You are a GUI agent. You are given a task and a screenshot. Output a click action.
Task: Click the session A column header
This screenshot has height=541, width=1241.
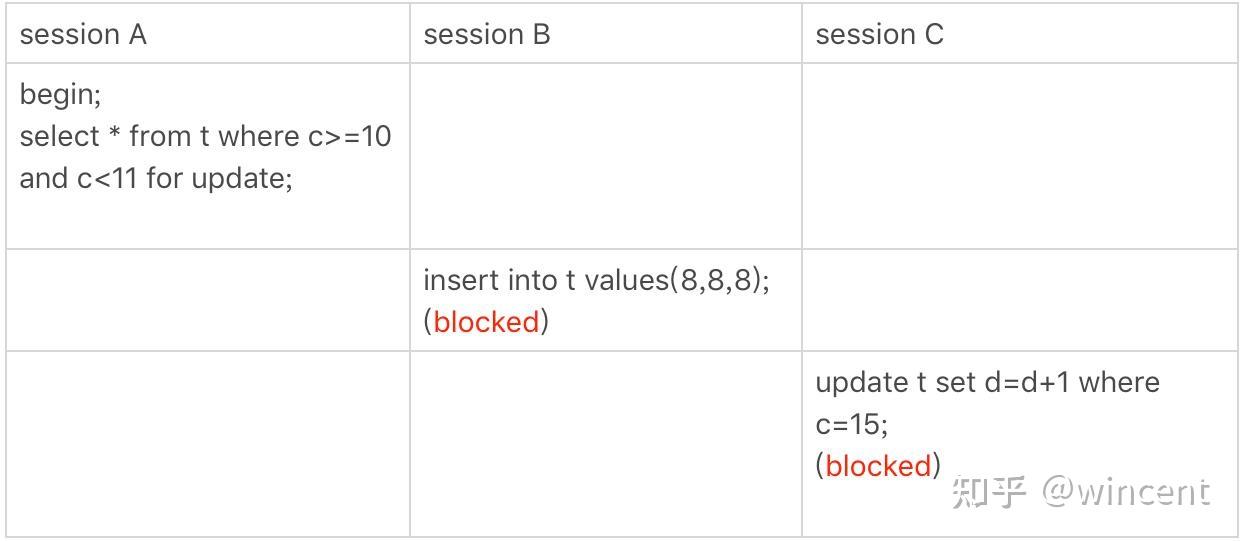[84, 35]
